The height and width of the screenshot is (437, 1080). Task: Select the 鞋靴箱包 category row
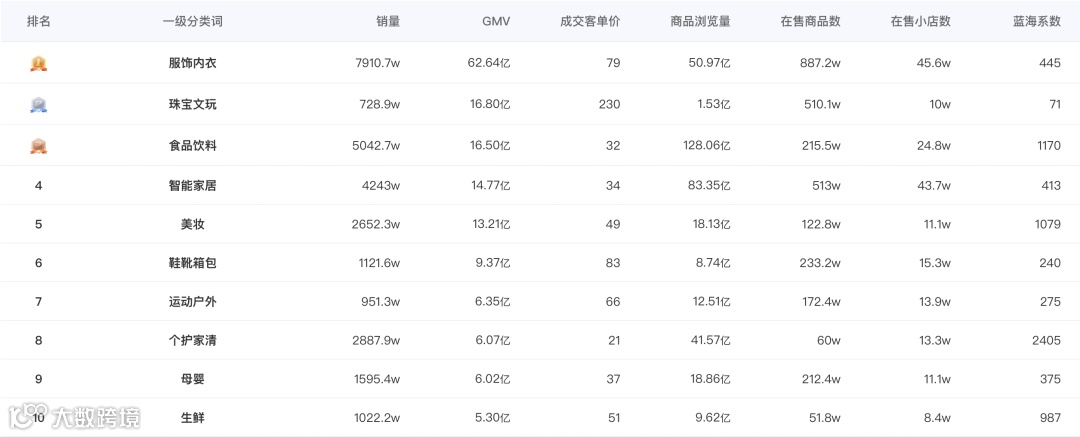click(192, 263)
